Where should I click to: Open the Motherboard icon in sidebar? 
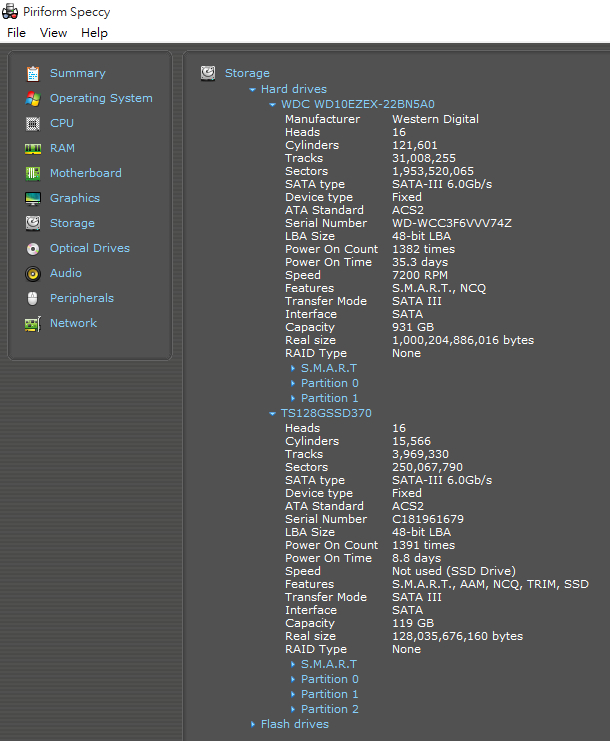tap(33, 173)
